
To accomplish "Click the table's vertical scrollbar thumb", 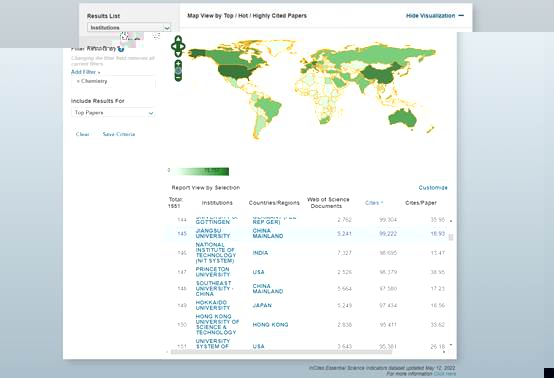I will point(451,237).
